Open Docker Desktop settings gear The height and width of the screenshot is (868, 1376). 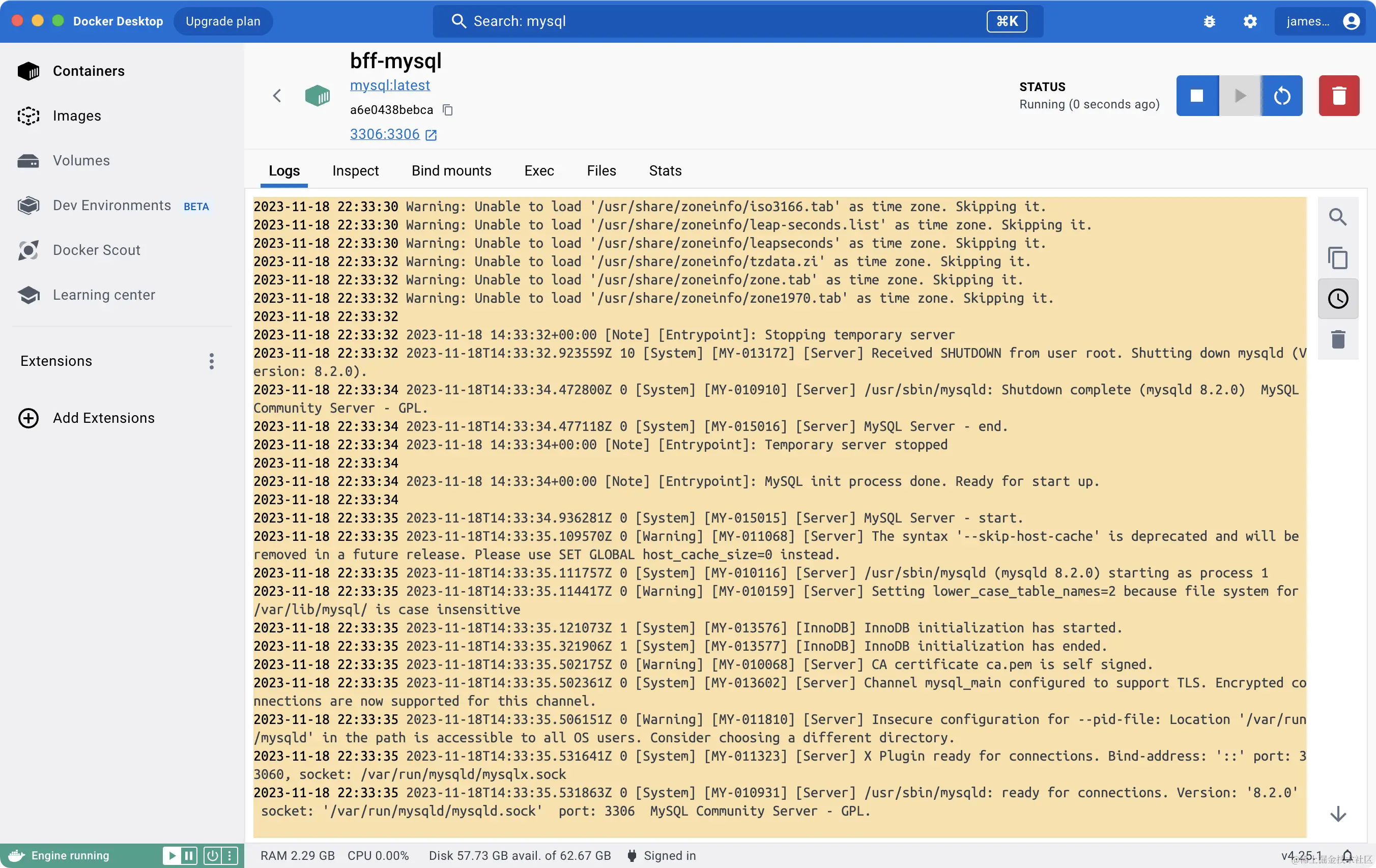tap(1250, 21)
